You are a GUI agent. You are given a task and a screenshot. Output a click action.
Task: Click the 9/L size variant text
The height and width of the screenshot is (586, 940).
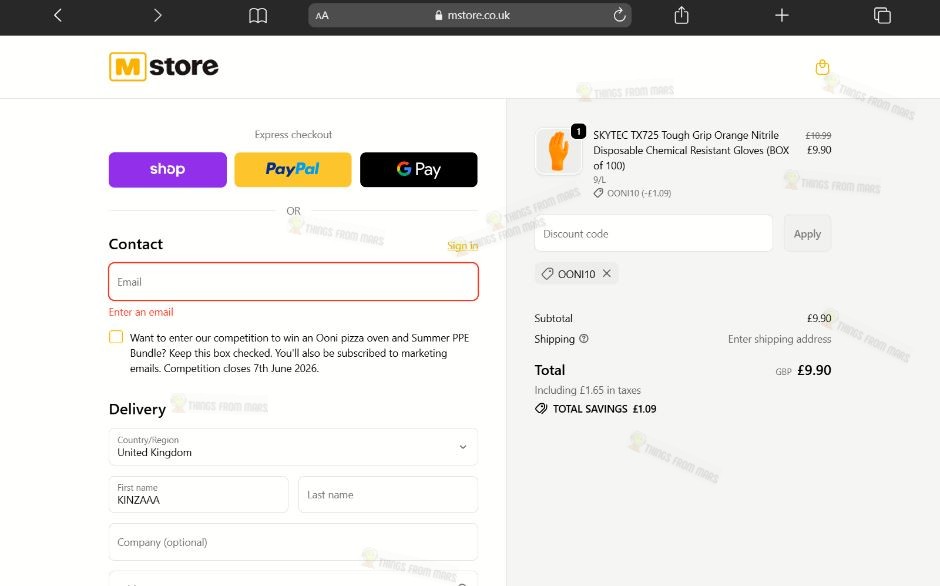[599, 180]
